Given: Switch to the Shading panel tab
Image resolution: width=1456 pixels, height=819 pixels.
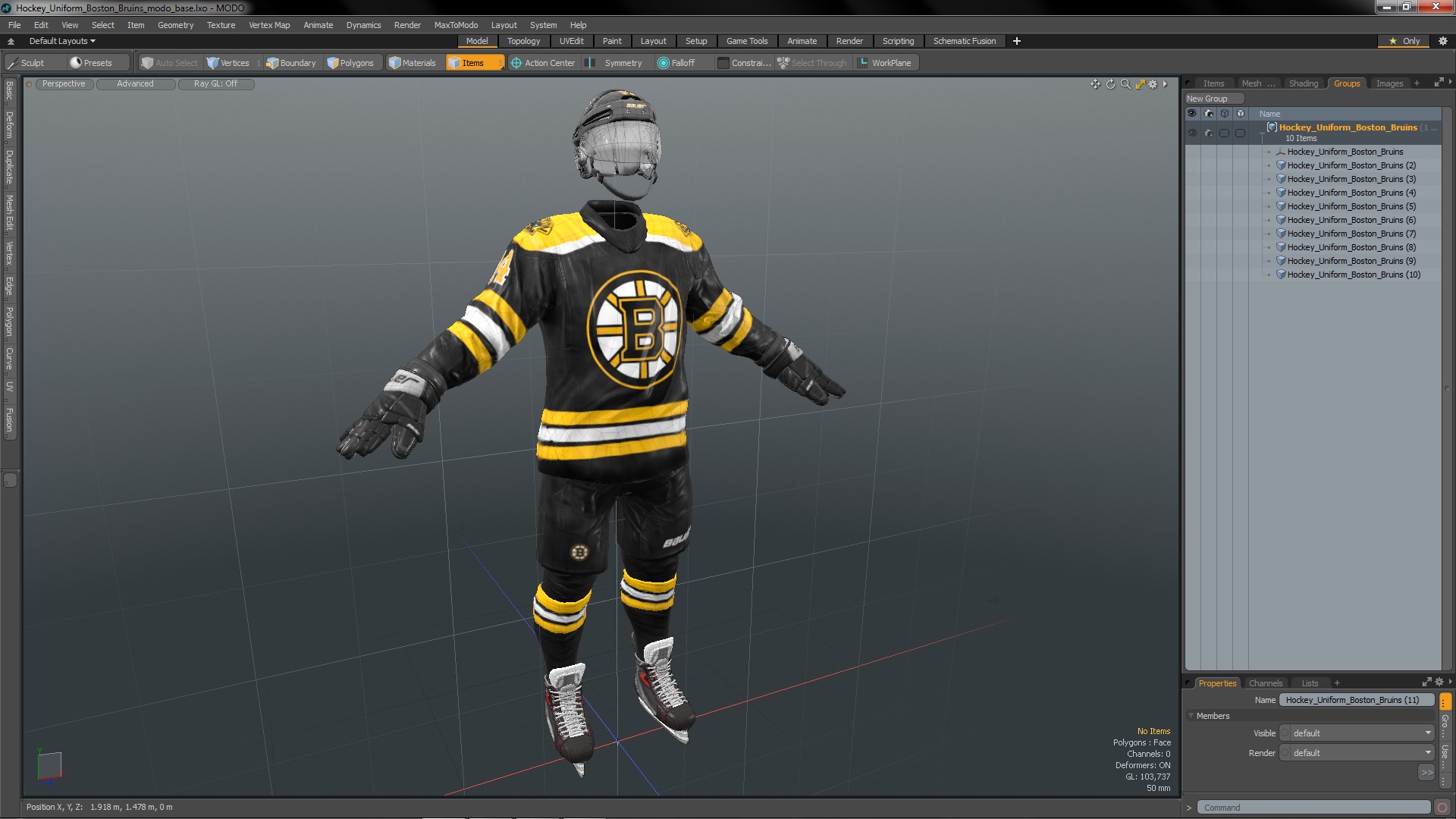Looking at the screenshot, I should point(1303,83).
